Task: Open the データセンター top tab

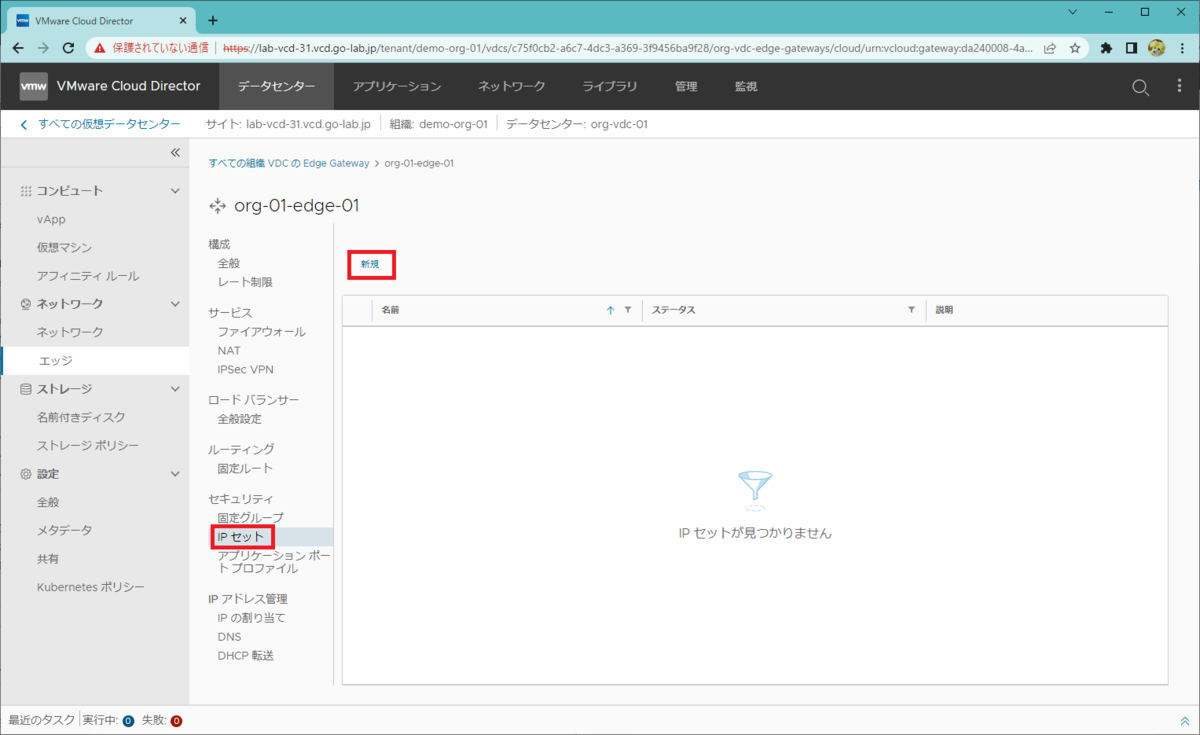Action: pos(277,87)
